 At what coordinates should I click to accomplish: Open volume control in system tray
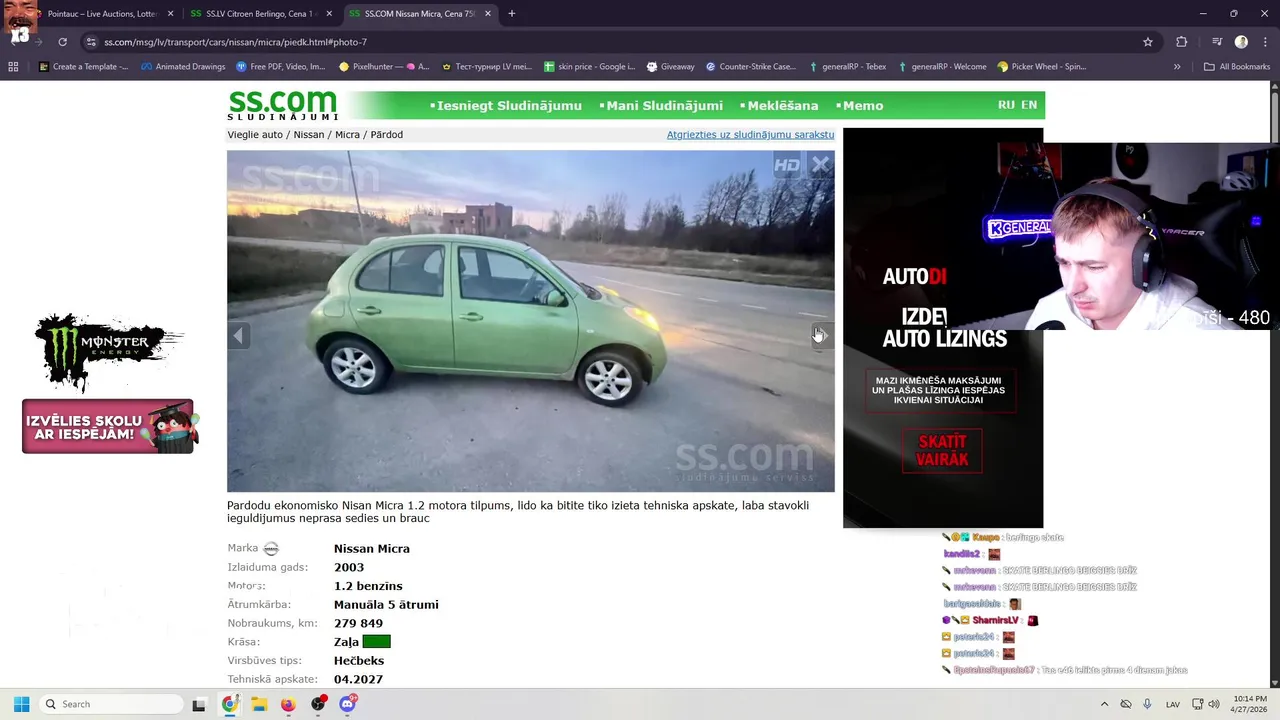tap(1214, 704)
